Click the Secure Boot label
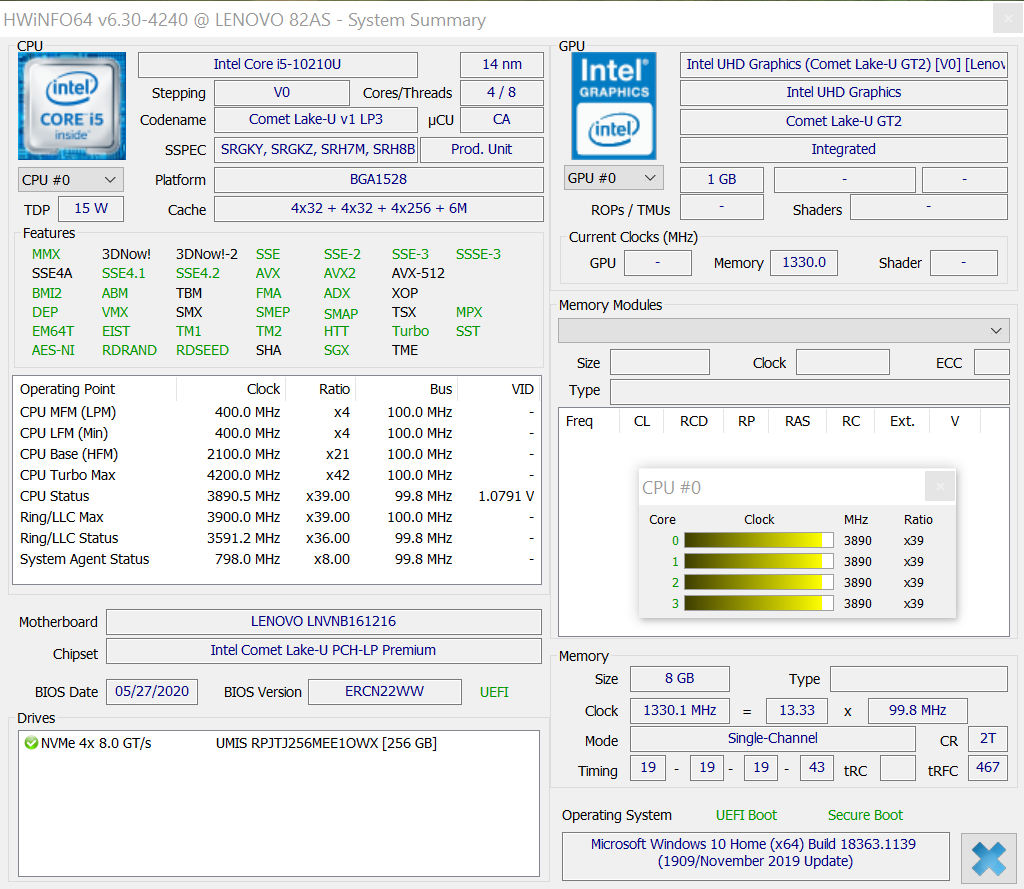 tap(865, 815)
